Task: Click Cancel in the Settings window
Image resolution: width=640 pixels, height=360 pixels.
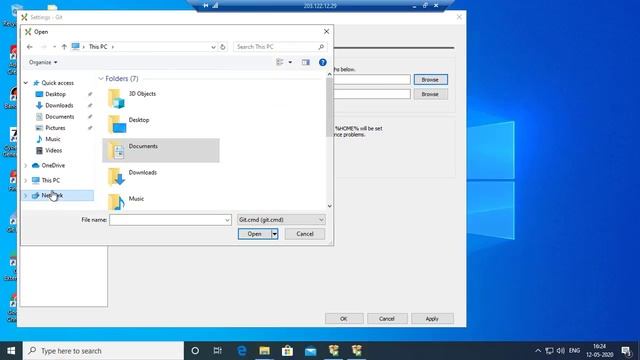Action: (x=387, y=319)
